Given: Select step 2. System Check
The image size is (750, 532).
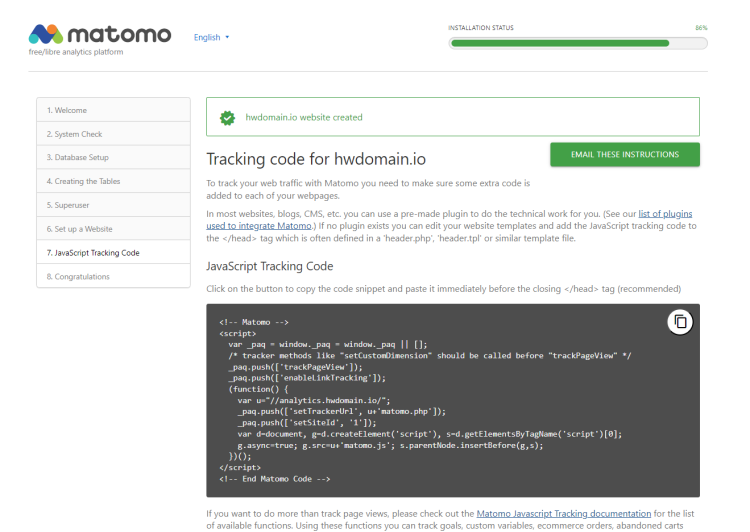Looking at the screenshot, I should [113, 134].
